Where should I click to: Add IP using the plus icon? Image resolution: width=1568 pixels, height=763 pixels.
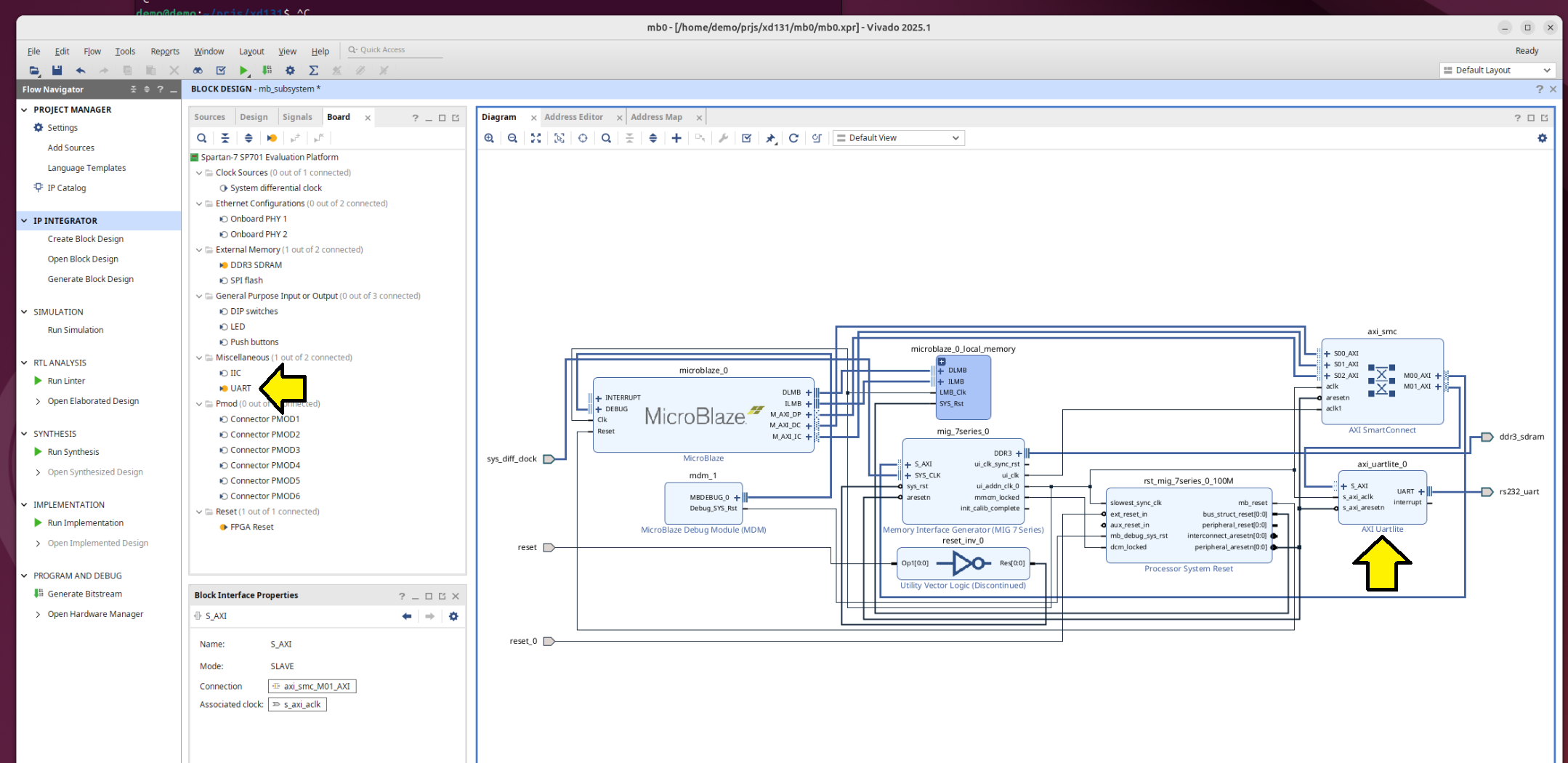click(676, 137)
